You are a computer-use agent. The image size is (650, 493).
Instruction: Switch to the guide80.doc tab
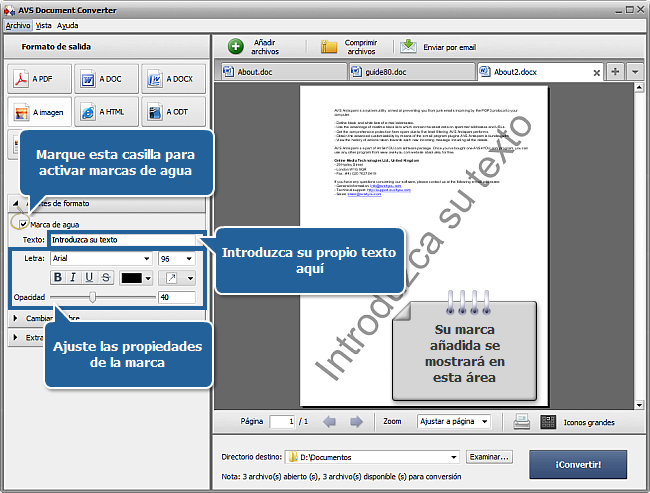point(412,72)
